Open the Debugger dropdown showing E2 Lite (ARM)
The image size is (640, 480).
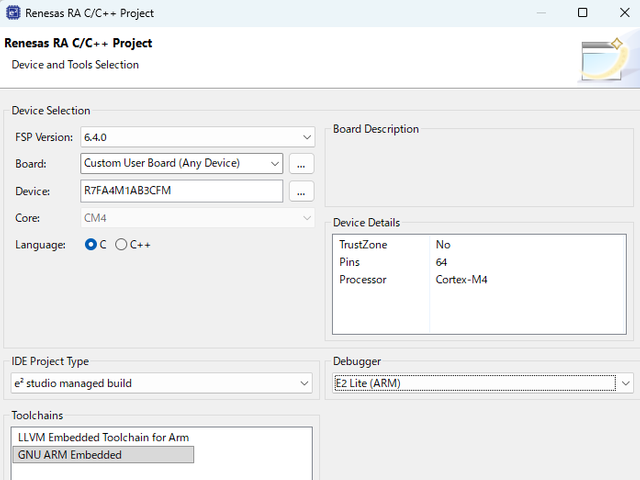tap(483, 383)
